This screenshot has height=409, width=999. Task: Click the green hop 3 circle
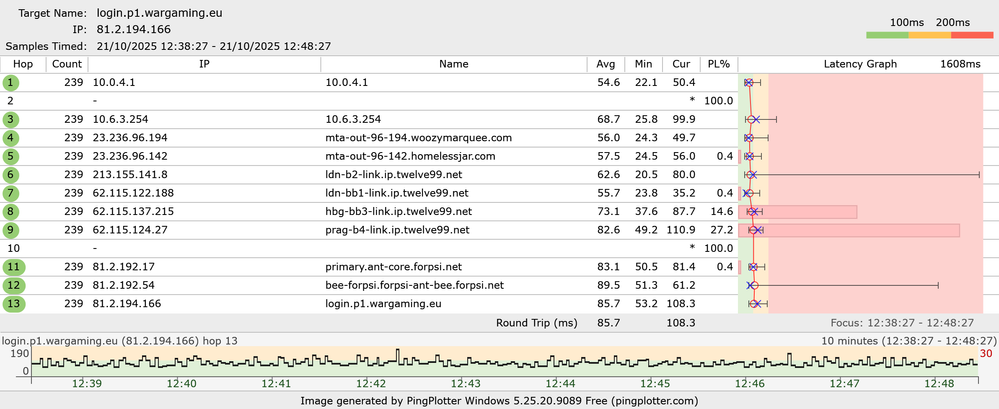click(11, 119)
